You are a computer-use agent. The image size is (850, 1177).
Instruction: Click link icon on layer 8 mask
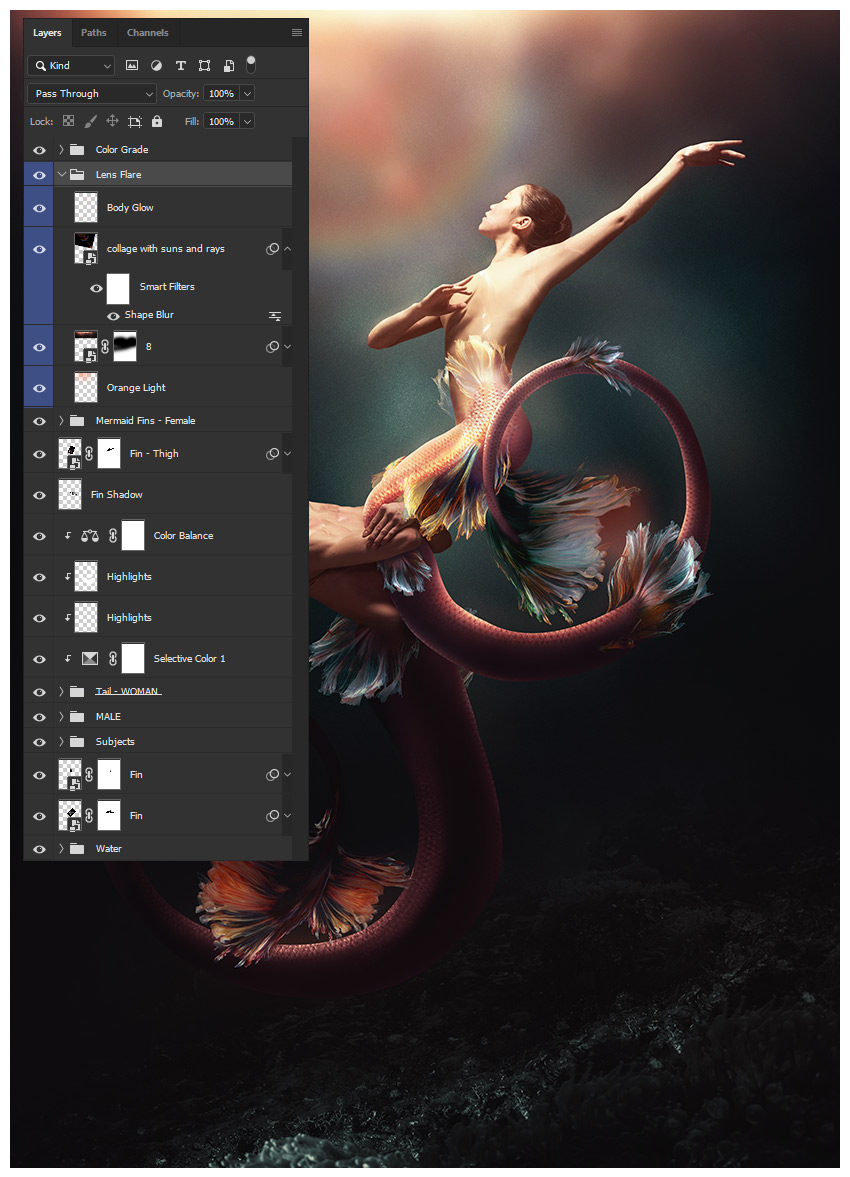[x=105, y=346]
